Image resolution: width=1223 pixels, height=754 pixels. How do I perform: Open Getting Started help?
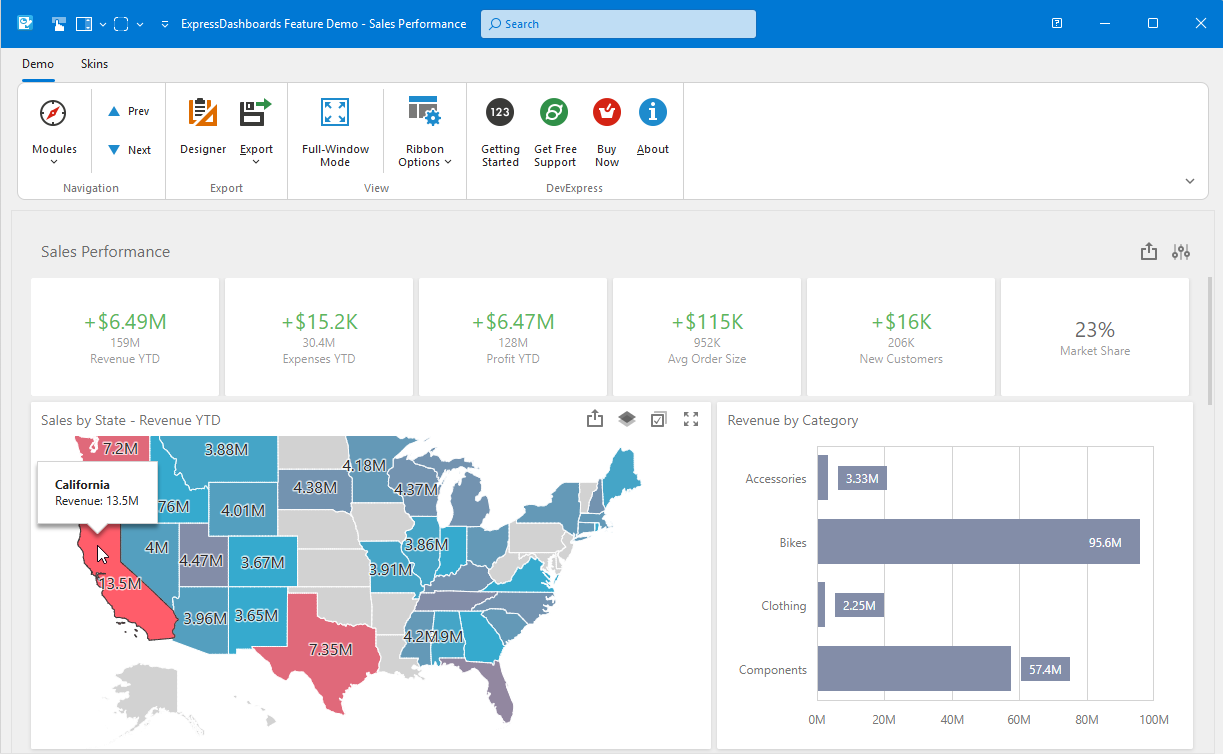tap(499, 128)
